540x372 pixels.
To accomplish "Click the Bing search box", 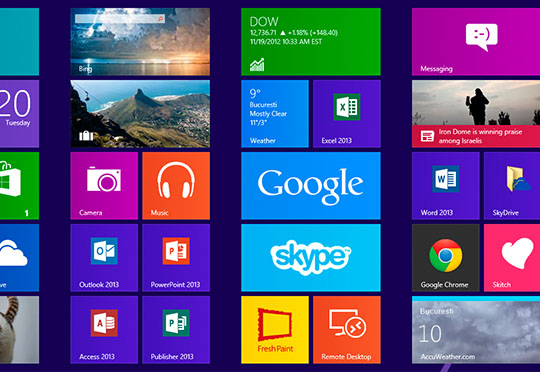I will click(x=120, y=19).
